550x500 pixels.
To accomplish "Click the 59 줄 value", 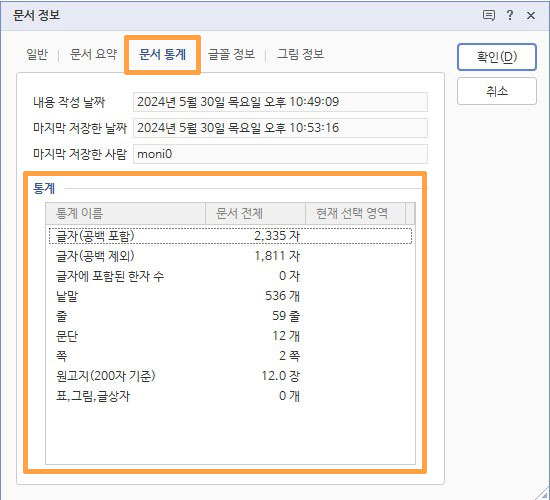I will click(x=286, y=316).
